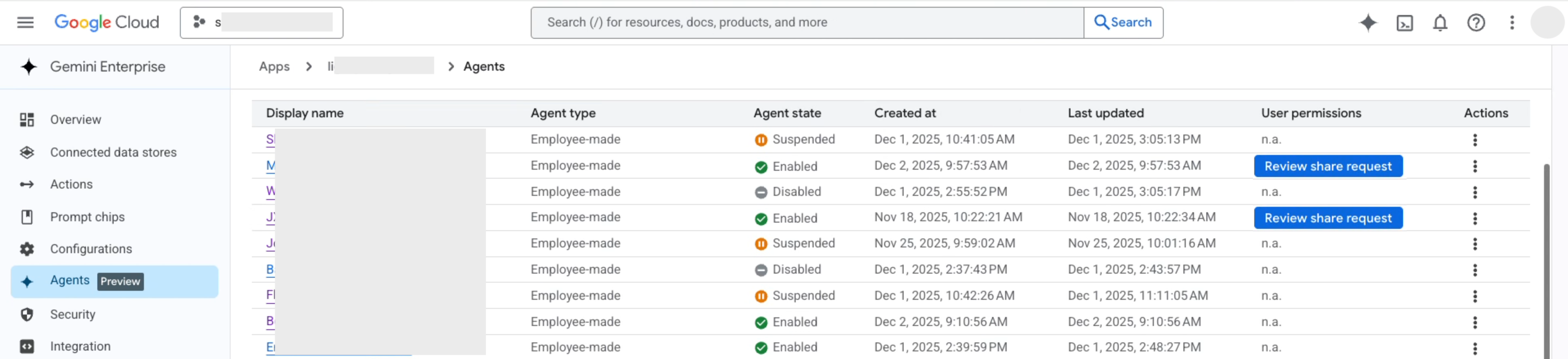Click the Google Cloud logo

(106, 22)
